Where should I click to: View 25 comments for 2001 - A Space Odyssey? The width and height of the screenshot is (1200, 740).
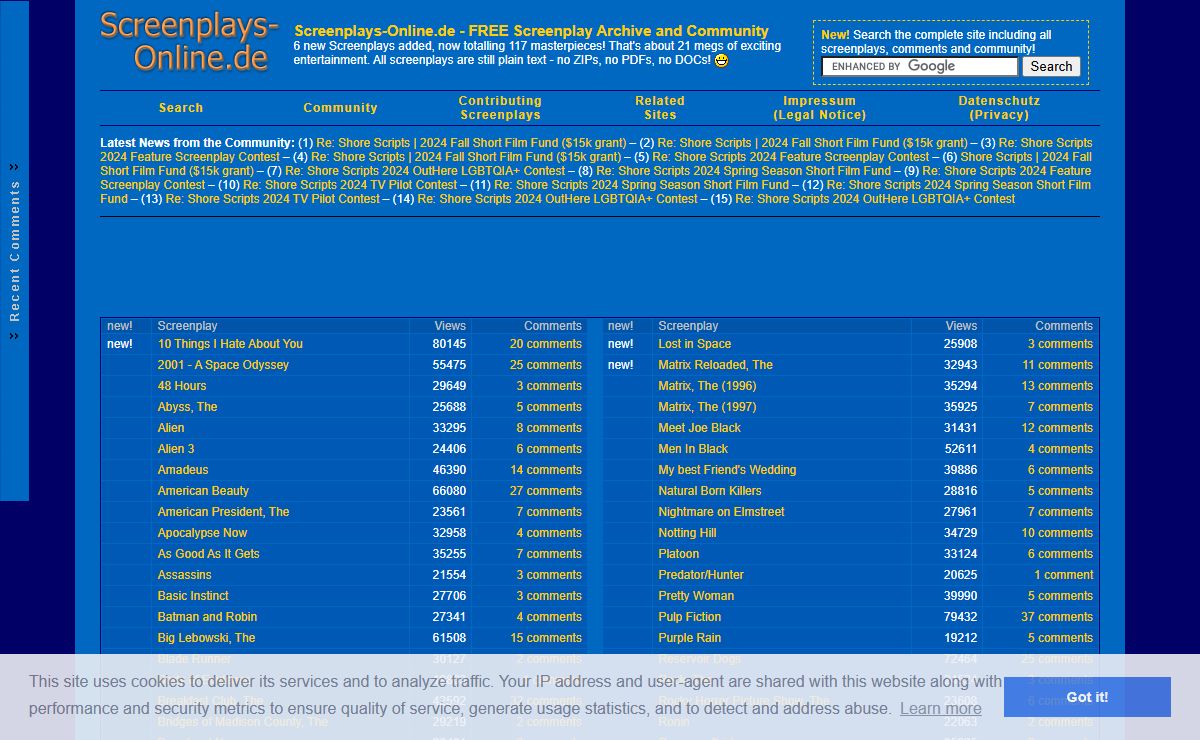point(545,365)
